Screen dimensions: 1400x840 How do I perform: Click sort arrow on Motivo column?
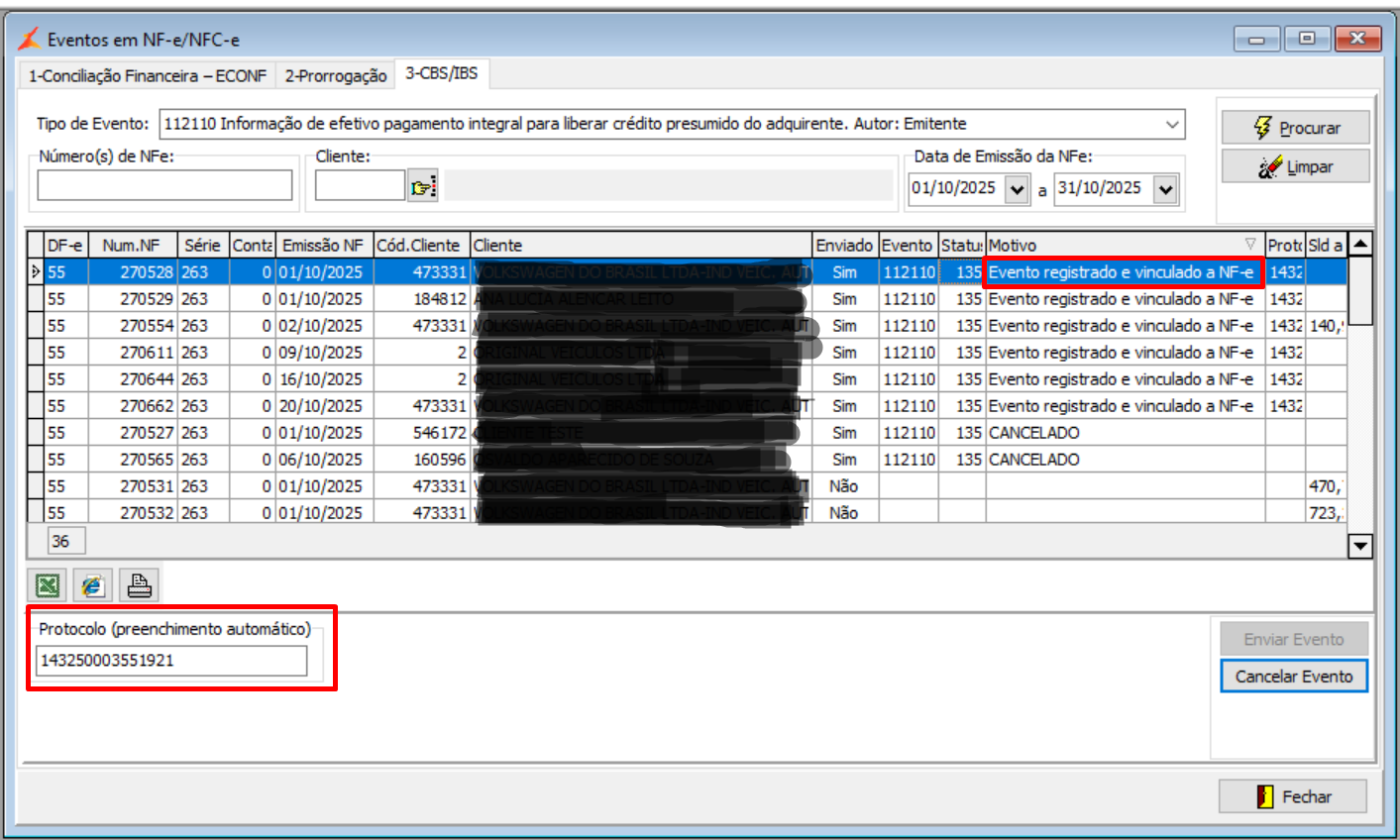tap(1250, 245)
